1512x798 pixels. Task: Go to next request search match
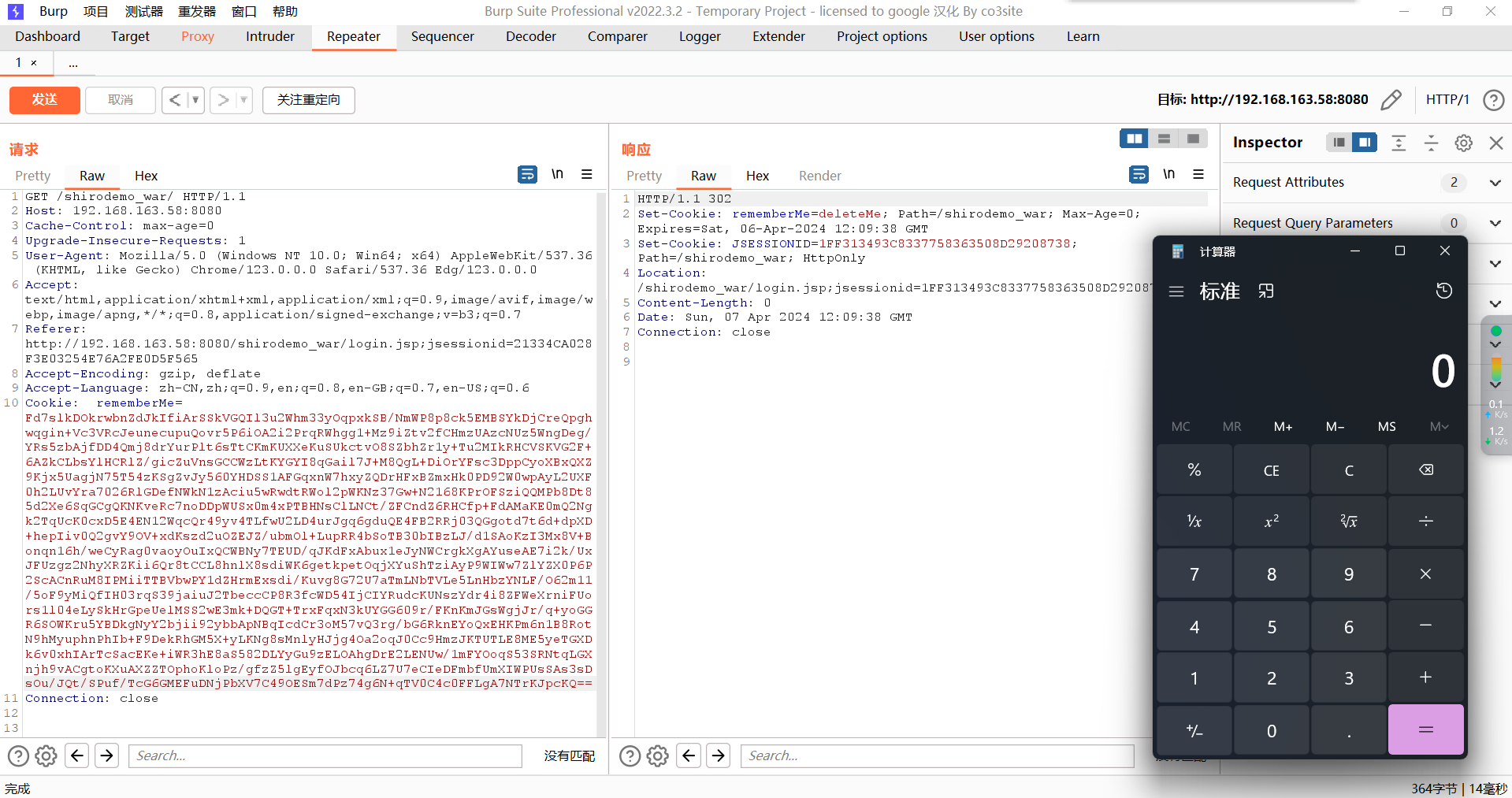pyautogui.click(x=107, y=755)
